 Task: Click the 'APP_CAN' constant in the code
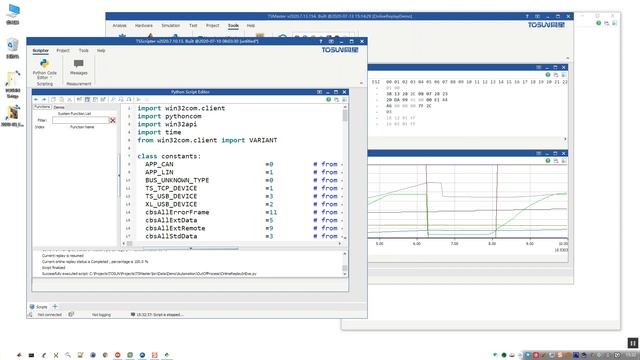click(159, 164)
